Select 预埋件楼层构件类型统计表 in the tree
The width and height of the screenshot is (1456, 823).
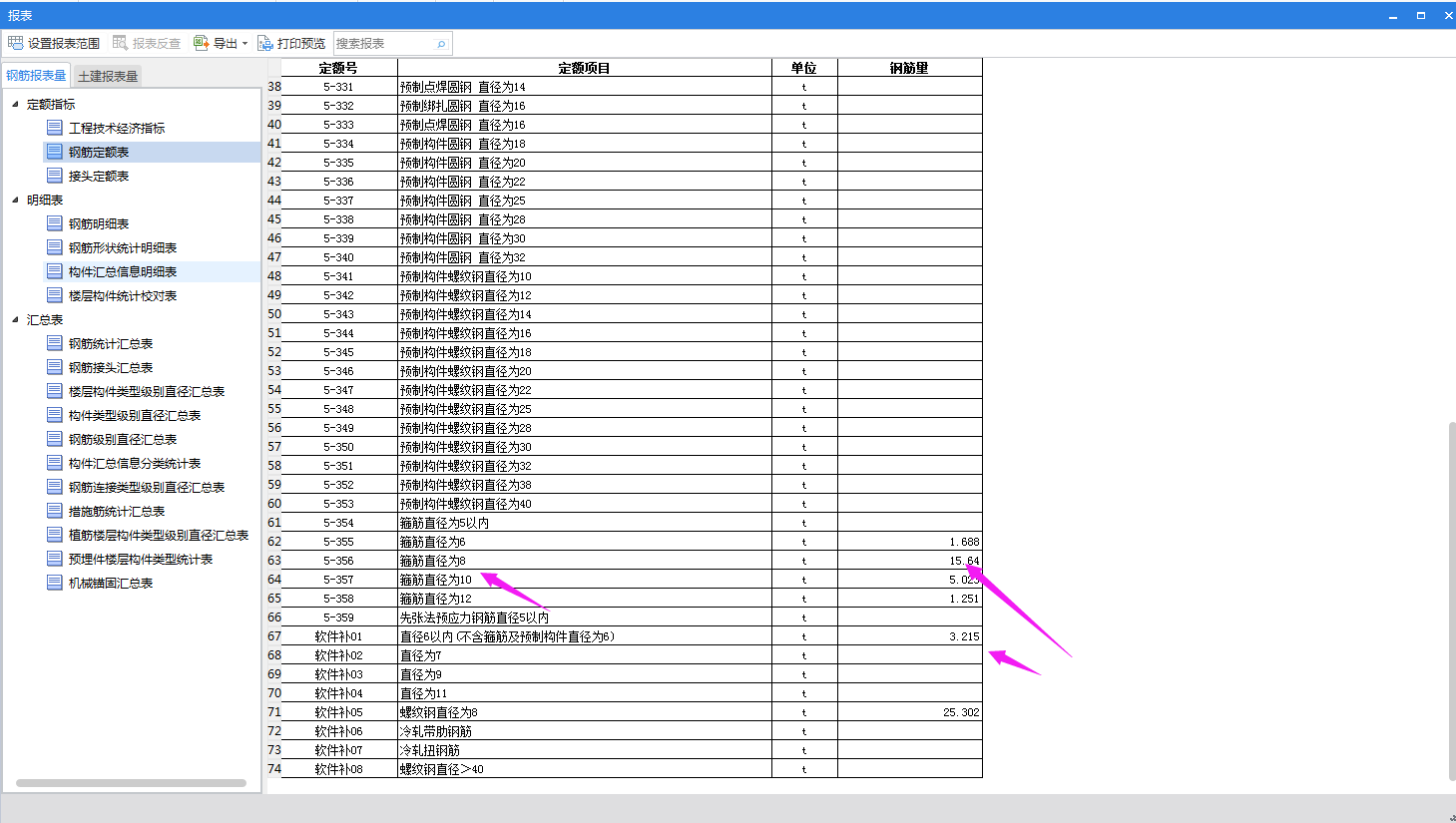(x=141, y=559)
